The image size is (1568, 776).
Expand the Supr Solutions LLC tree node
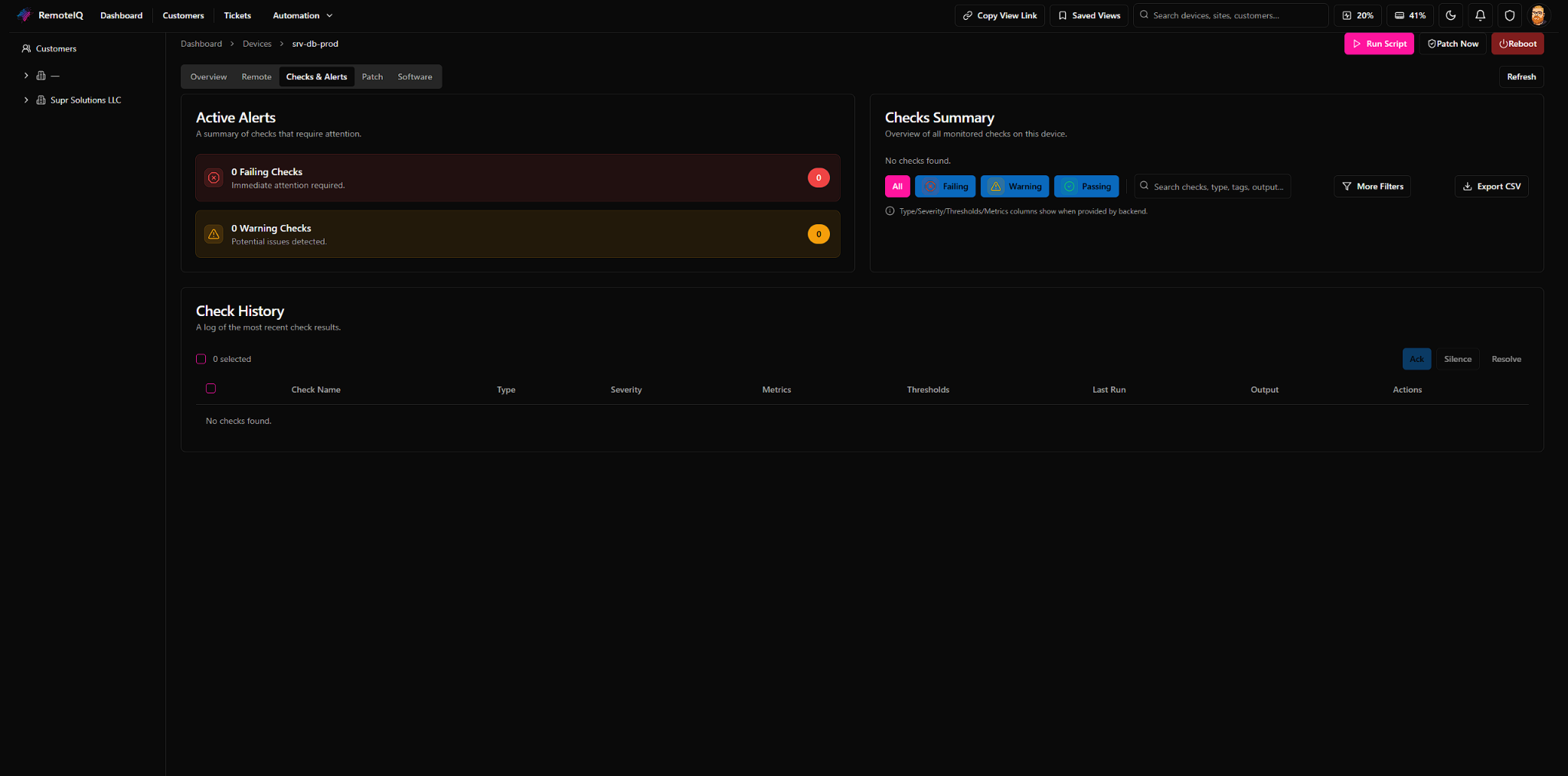pyautogui.click(x=26, y=100)
